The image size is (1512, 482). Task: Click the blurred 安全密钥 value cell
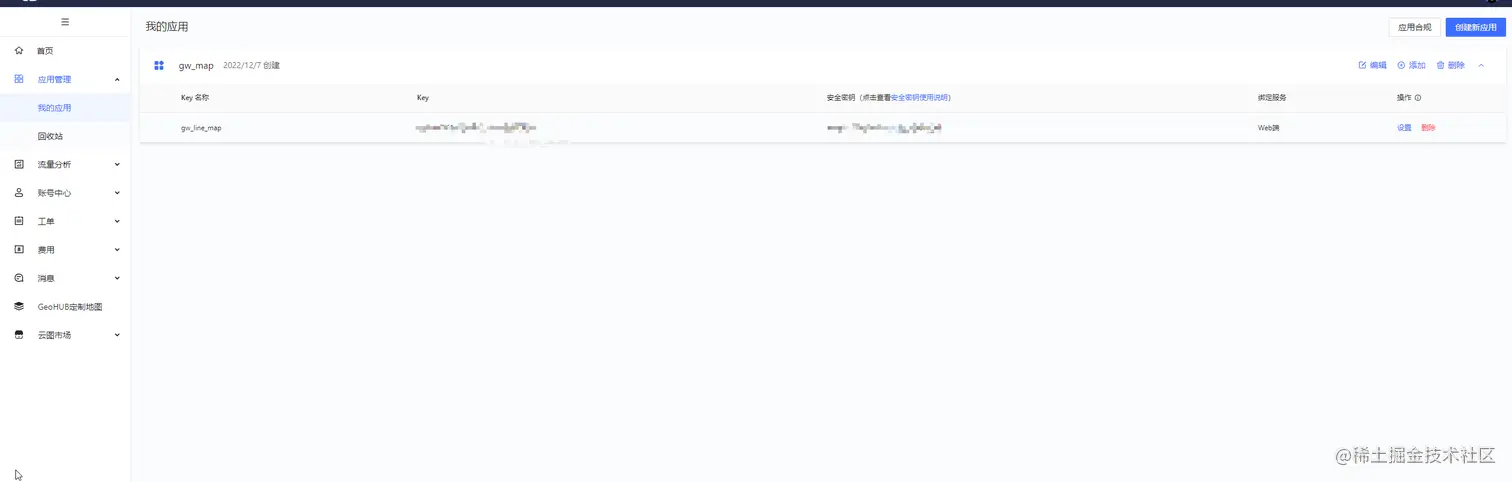(x=885, y=128)
